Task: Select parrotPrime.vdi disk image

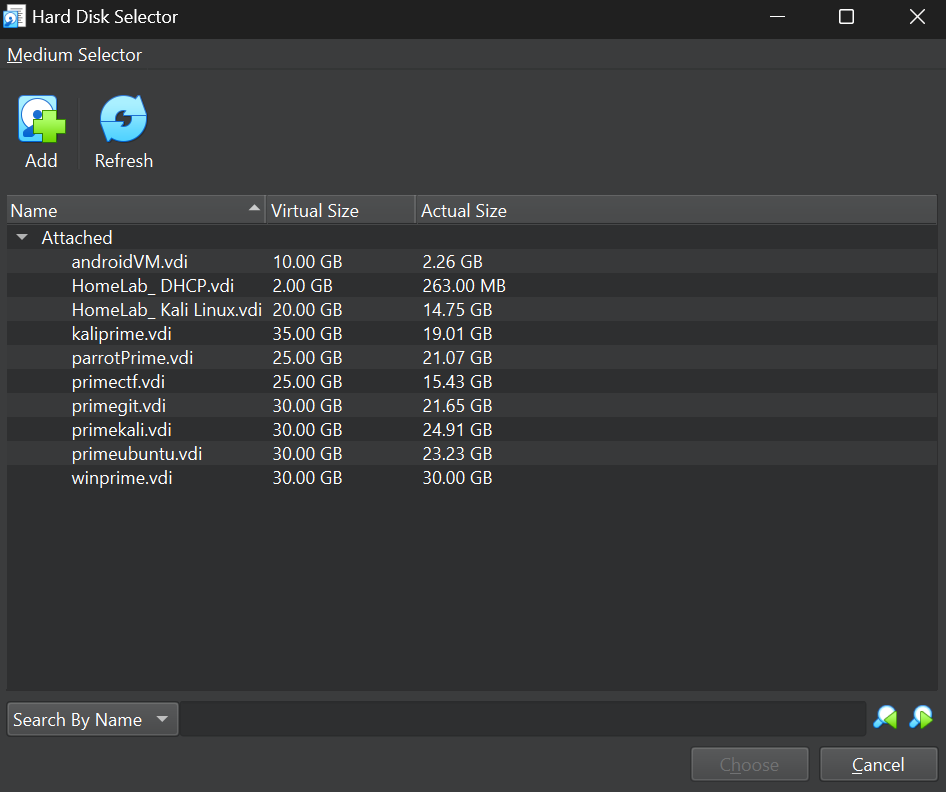Action: (x=132, y=358)
